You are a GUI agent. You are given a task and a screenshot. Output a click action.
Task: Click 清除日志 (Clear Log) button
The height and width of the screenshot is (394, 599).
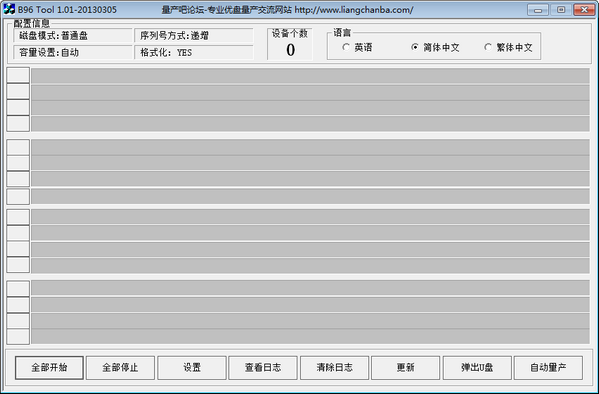(334, 368)
